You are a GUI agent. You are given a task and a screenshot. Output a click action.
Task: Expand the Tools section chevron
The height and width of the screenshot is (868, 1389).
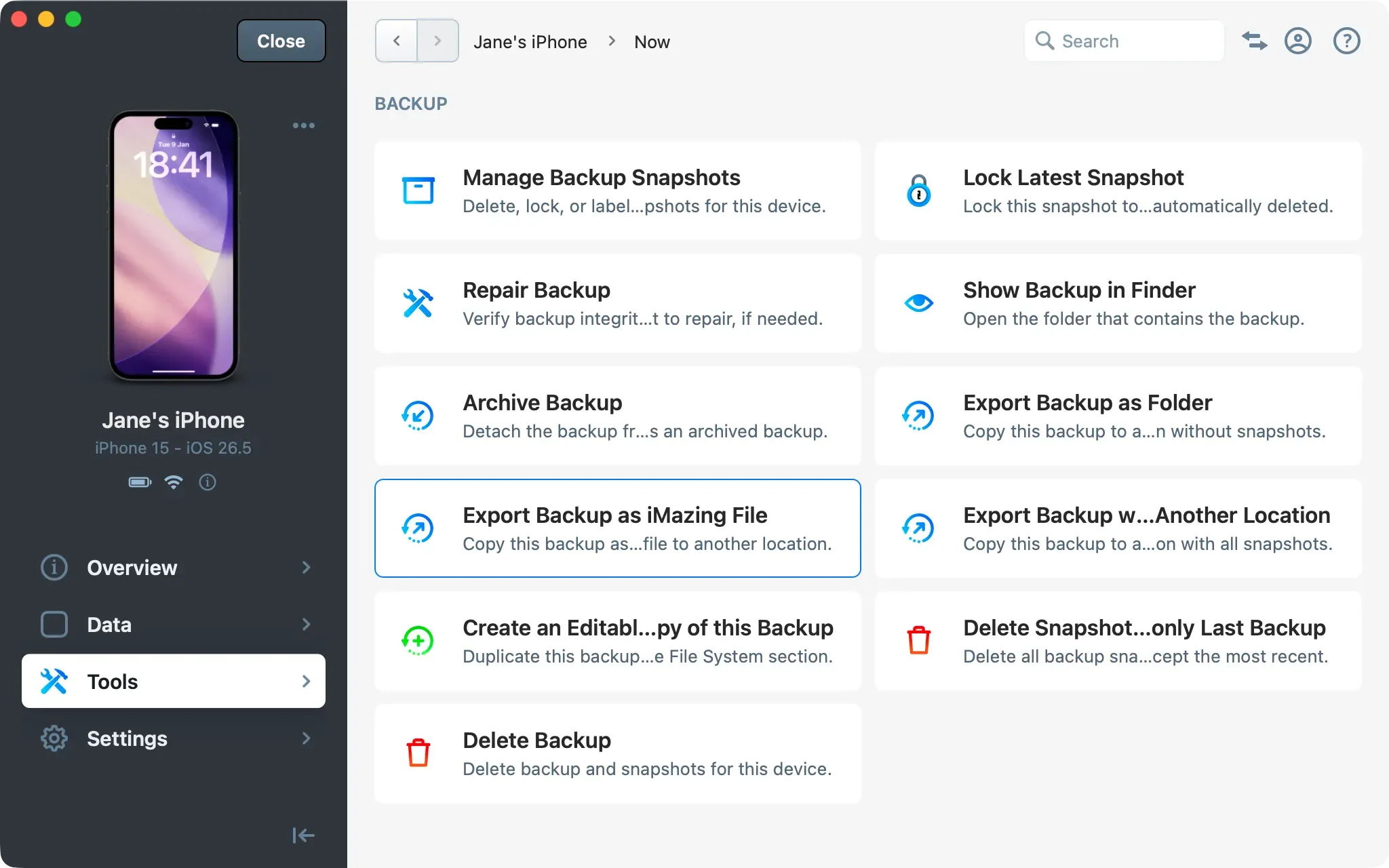coord(306,682)
